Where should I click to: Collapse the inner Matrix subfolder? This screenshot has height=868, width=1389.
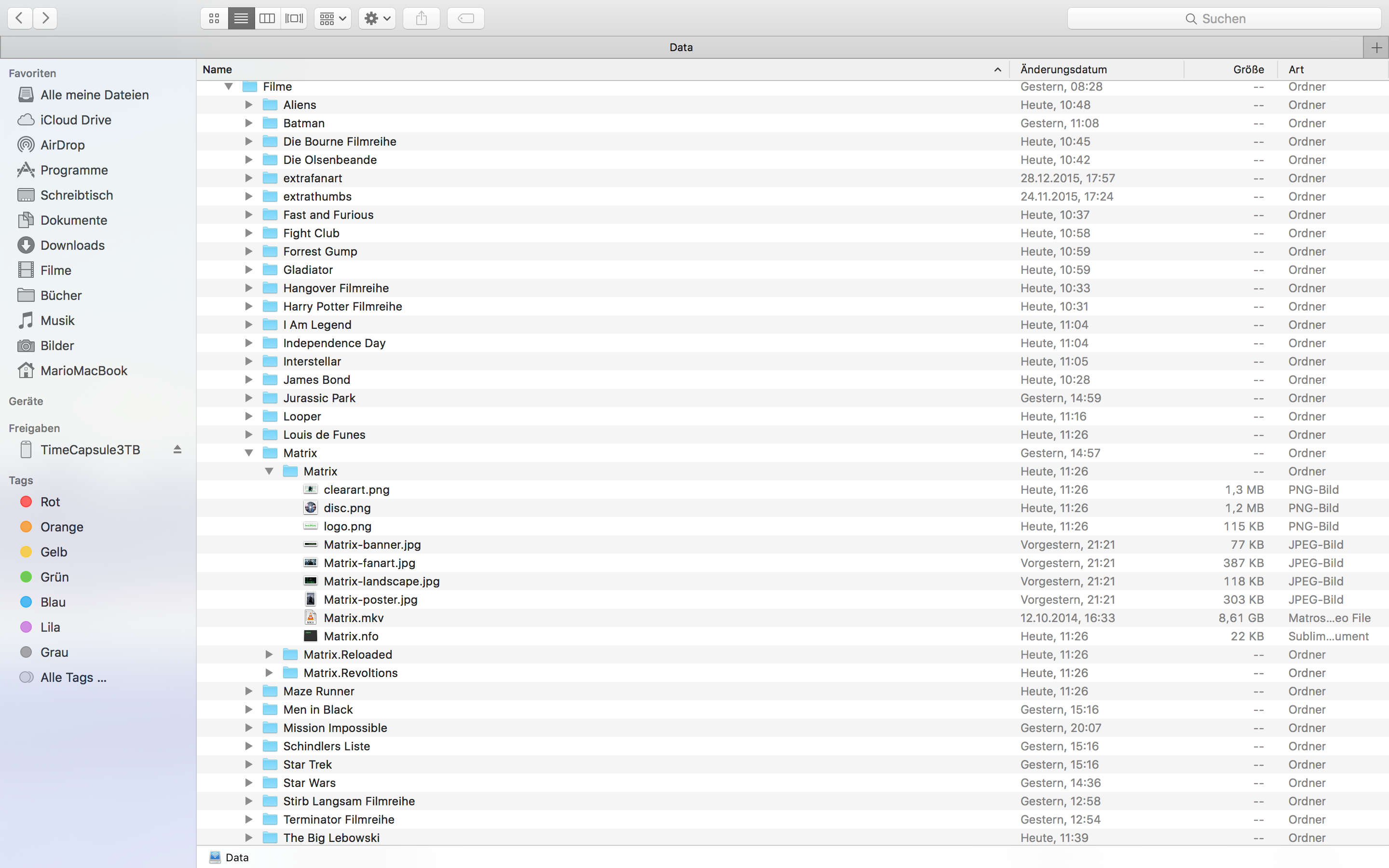pyautogui.click(x=269, y=471)
